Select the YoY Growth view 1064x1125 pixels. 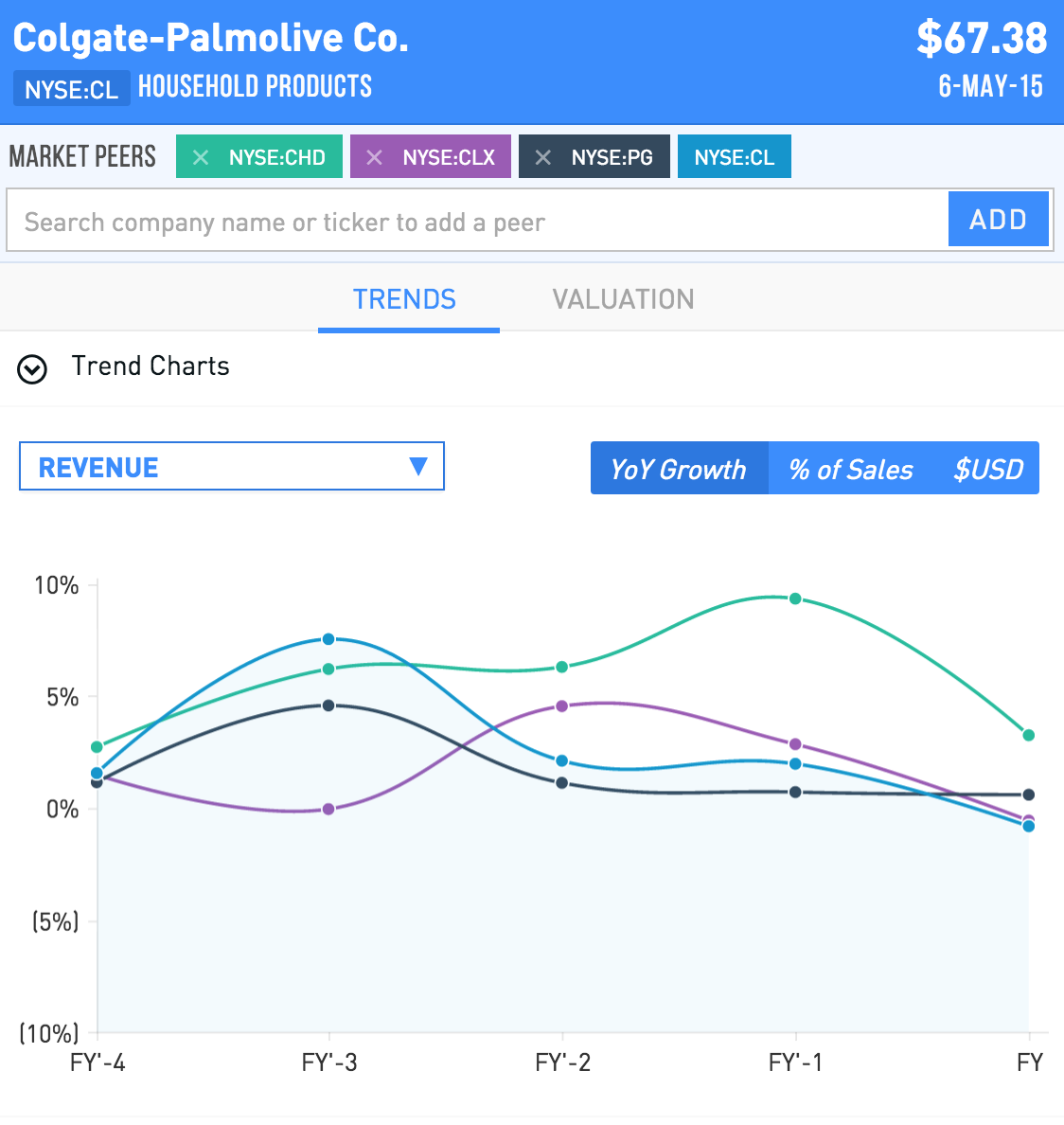(x=679, y=470)
